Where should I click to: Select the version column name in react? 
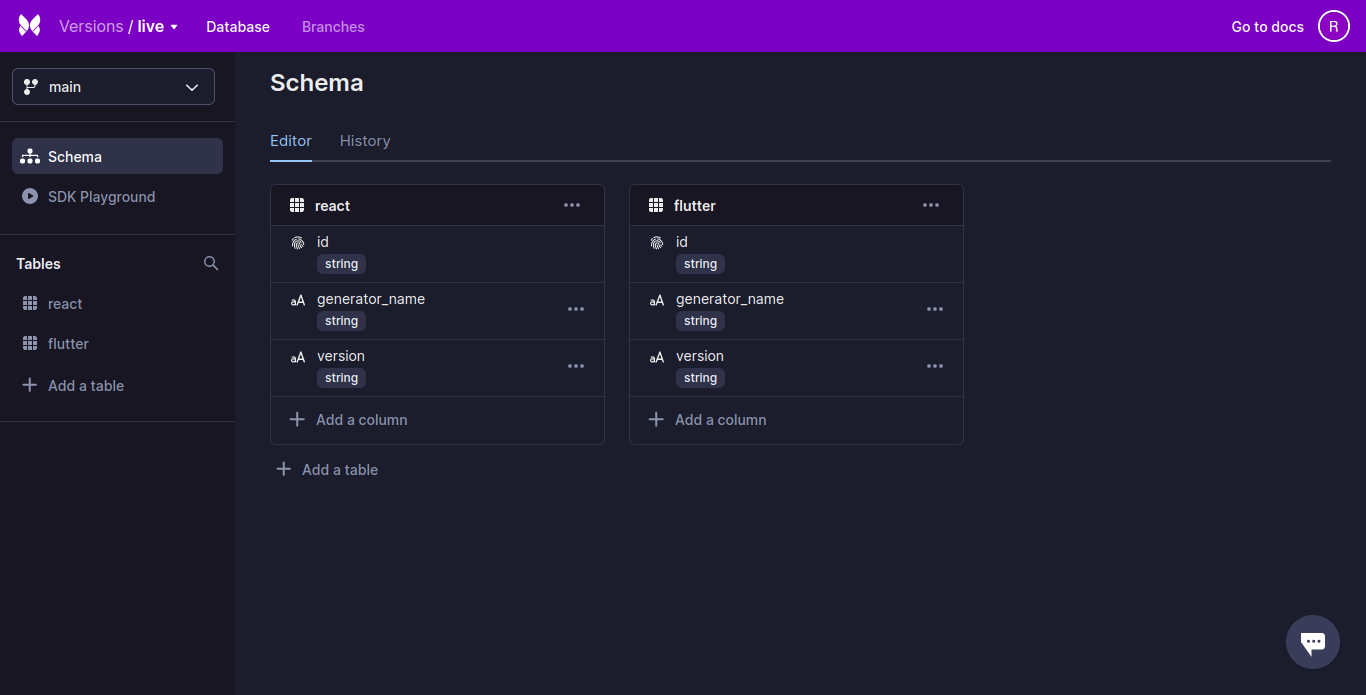341,356
